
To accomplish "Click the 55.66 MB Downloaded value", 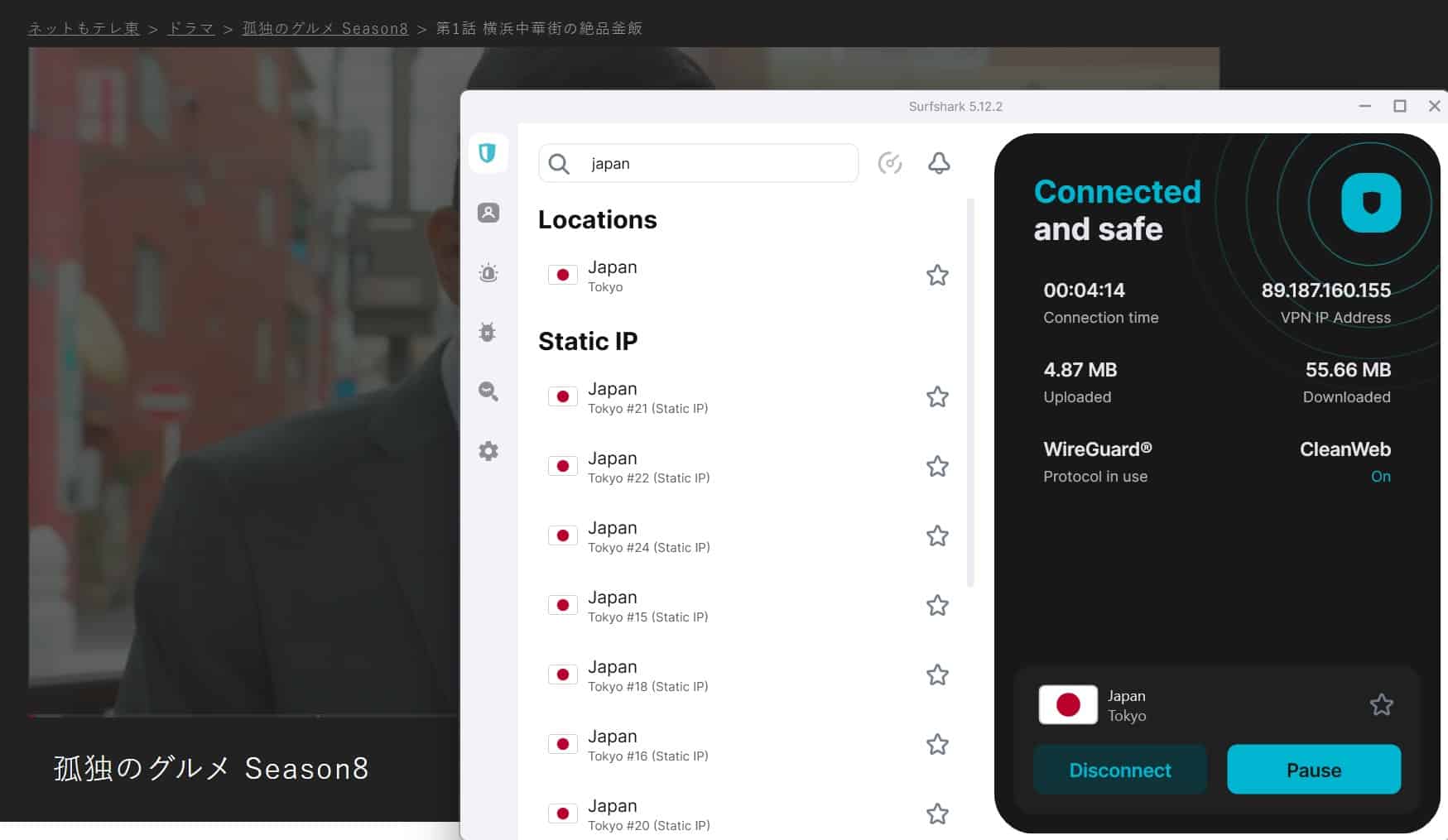I will (x=1348, y=370).
